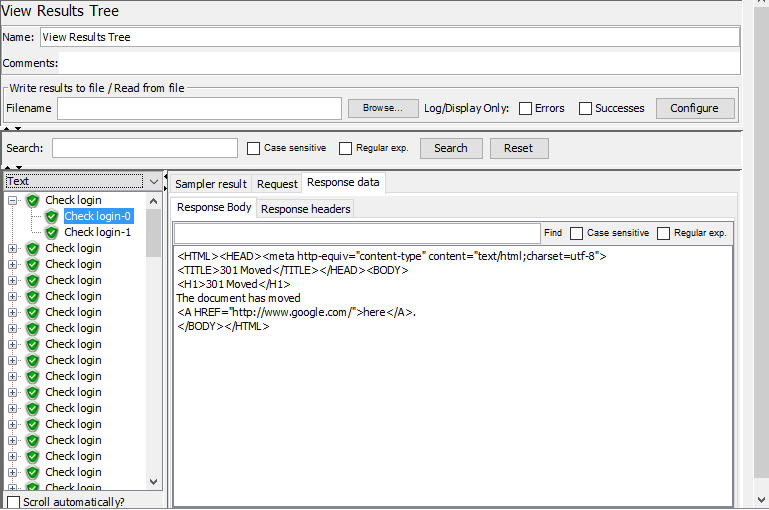Focus the Comments field
This screenshot has width=769, height=510.
[399, 63]
